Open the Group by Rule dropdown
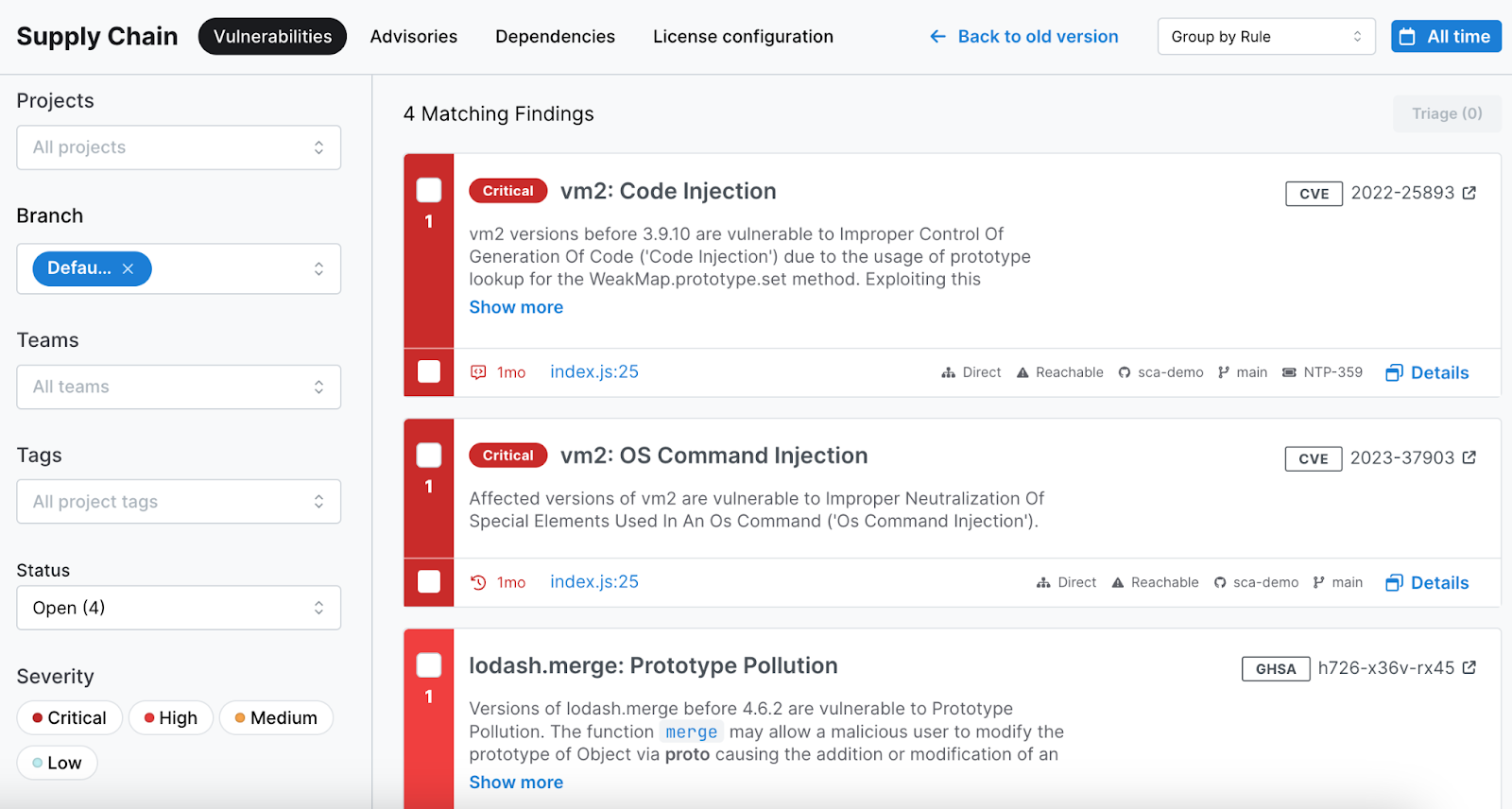Screen dimensions: 1512x809 pos(1266,37)
